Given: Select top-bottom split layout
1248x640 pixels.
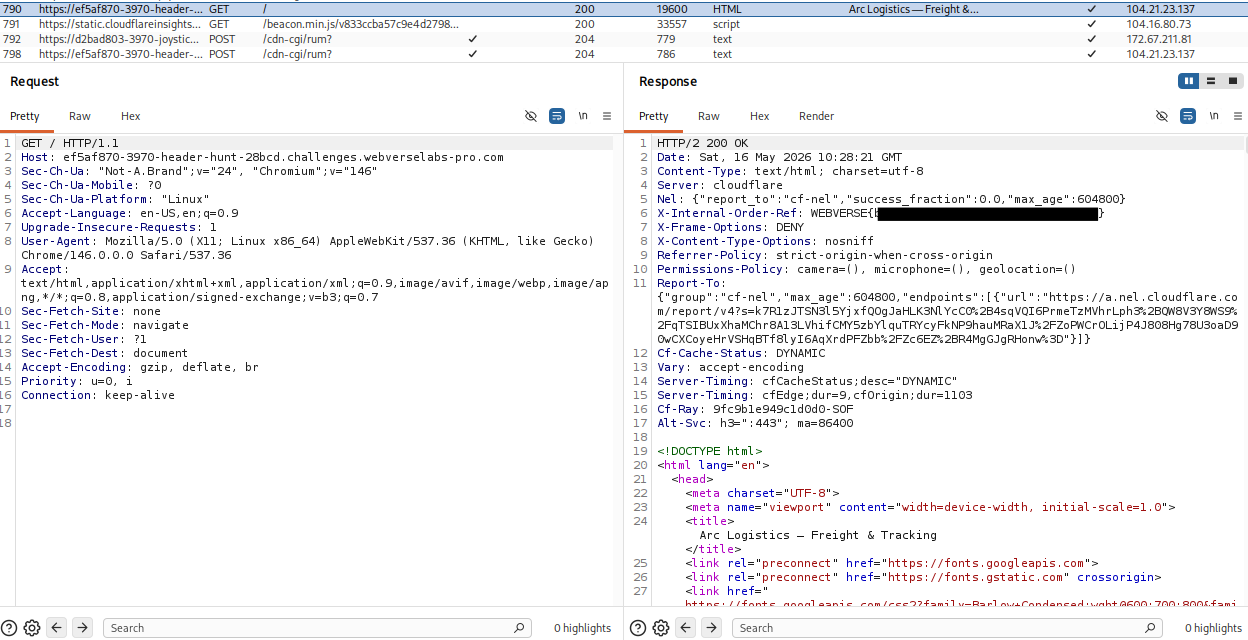Looking at the screenshot, I should click(1211, 81).
